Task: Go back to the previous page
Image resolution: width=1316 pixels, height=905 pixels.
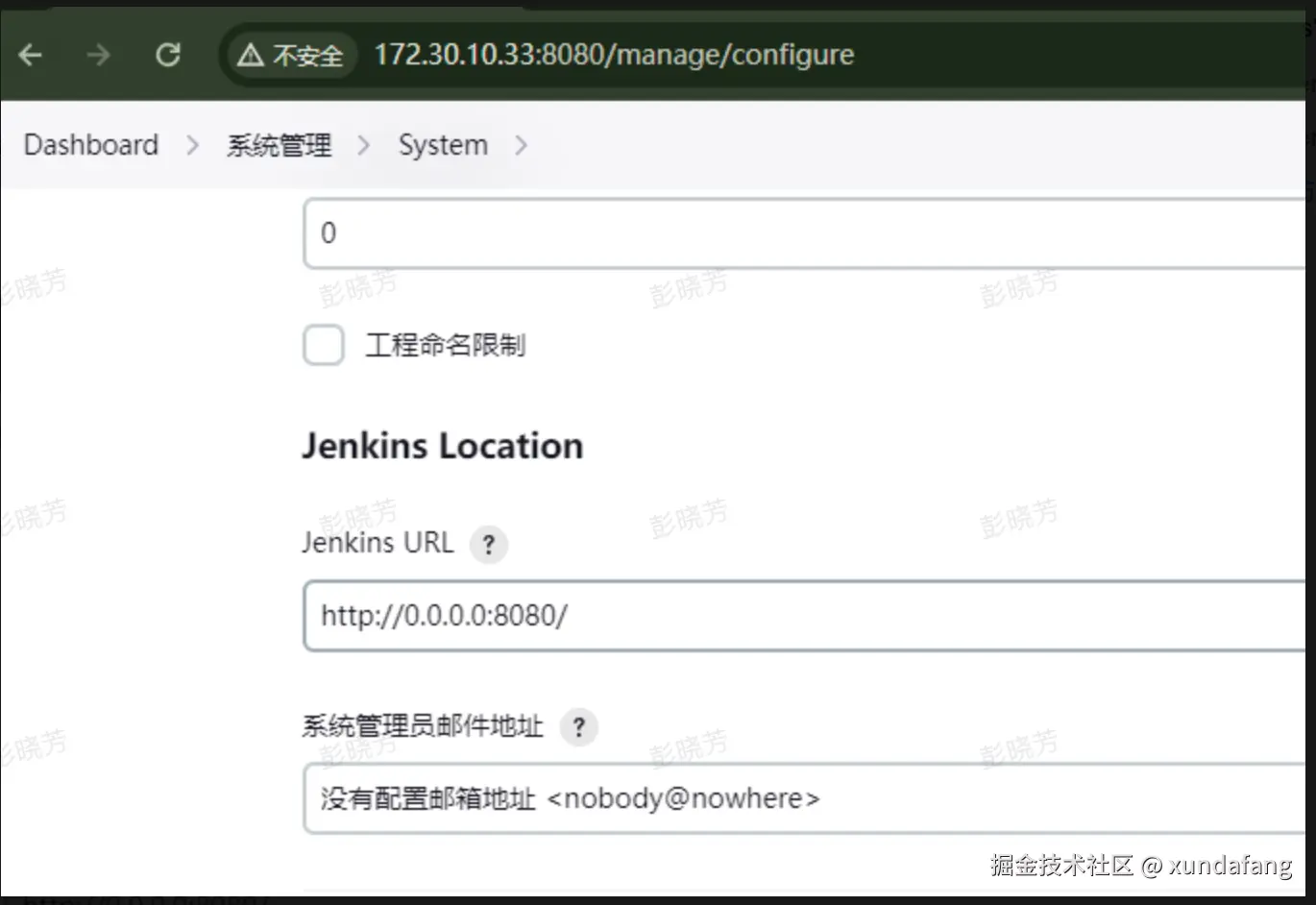Action: coord(31,55)
